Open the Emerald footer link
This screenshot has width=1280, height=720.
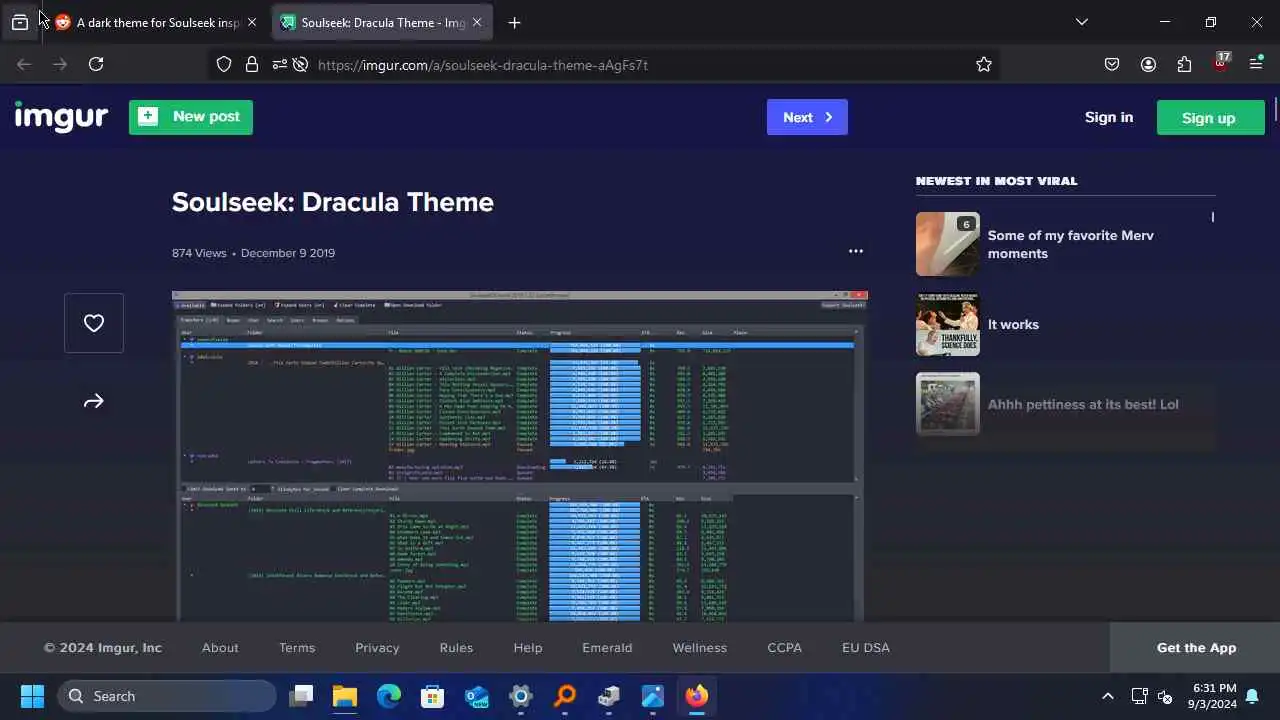point(607,647)
